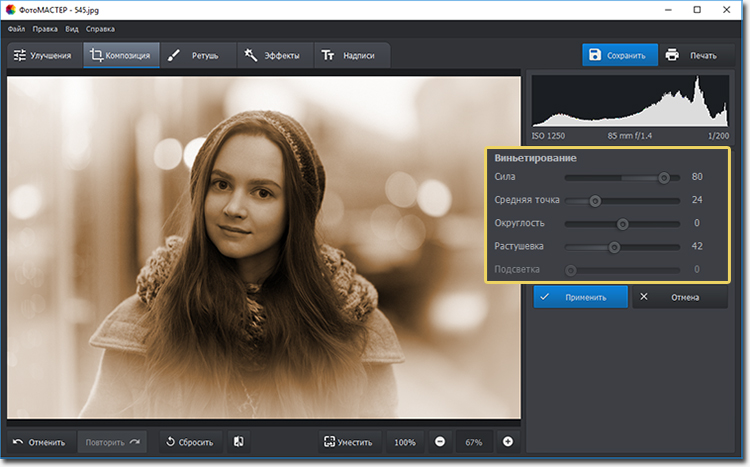Open the Надписи text tab

(x=351, y=56)
